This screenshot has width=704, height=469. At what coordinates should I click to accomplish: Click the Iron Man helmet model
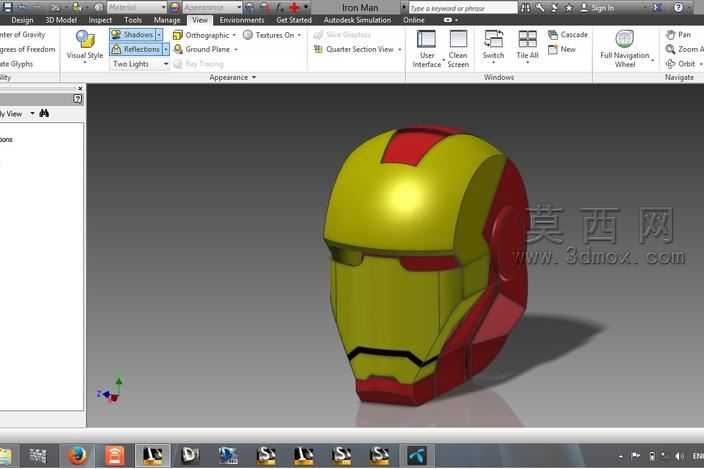click(x=427, y=265)
